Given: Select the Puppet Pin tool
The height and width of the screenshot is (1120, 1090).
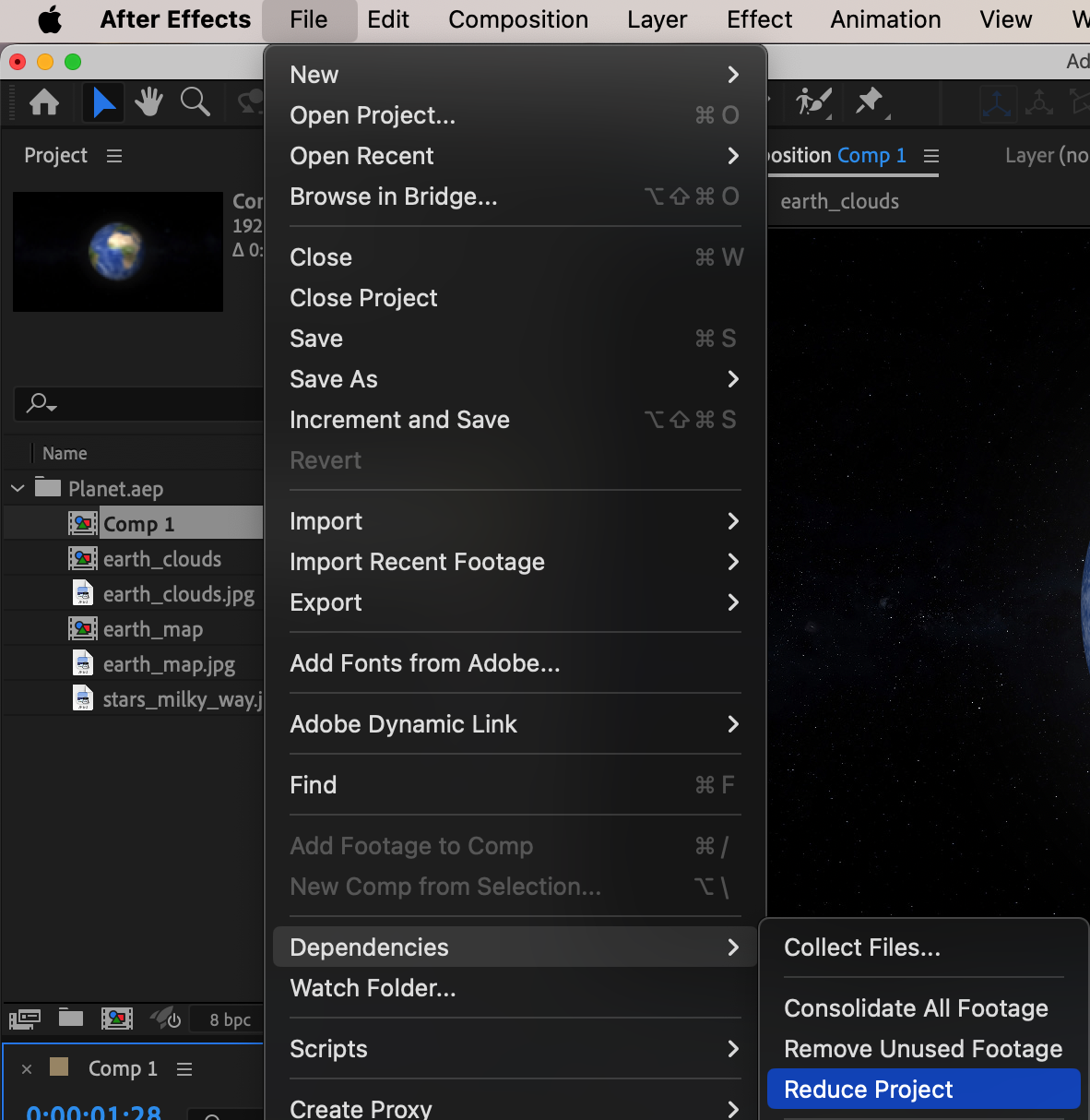Looking at the screenshot, I should click(x=871, y=101).
